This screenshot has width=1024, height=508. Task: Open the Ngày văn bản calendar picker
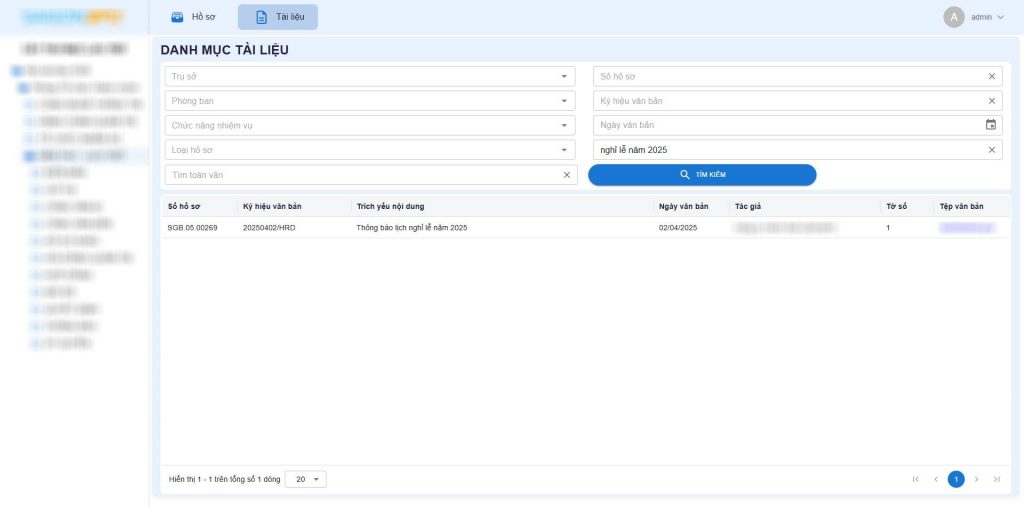tap(991, 125)
